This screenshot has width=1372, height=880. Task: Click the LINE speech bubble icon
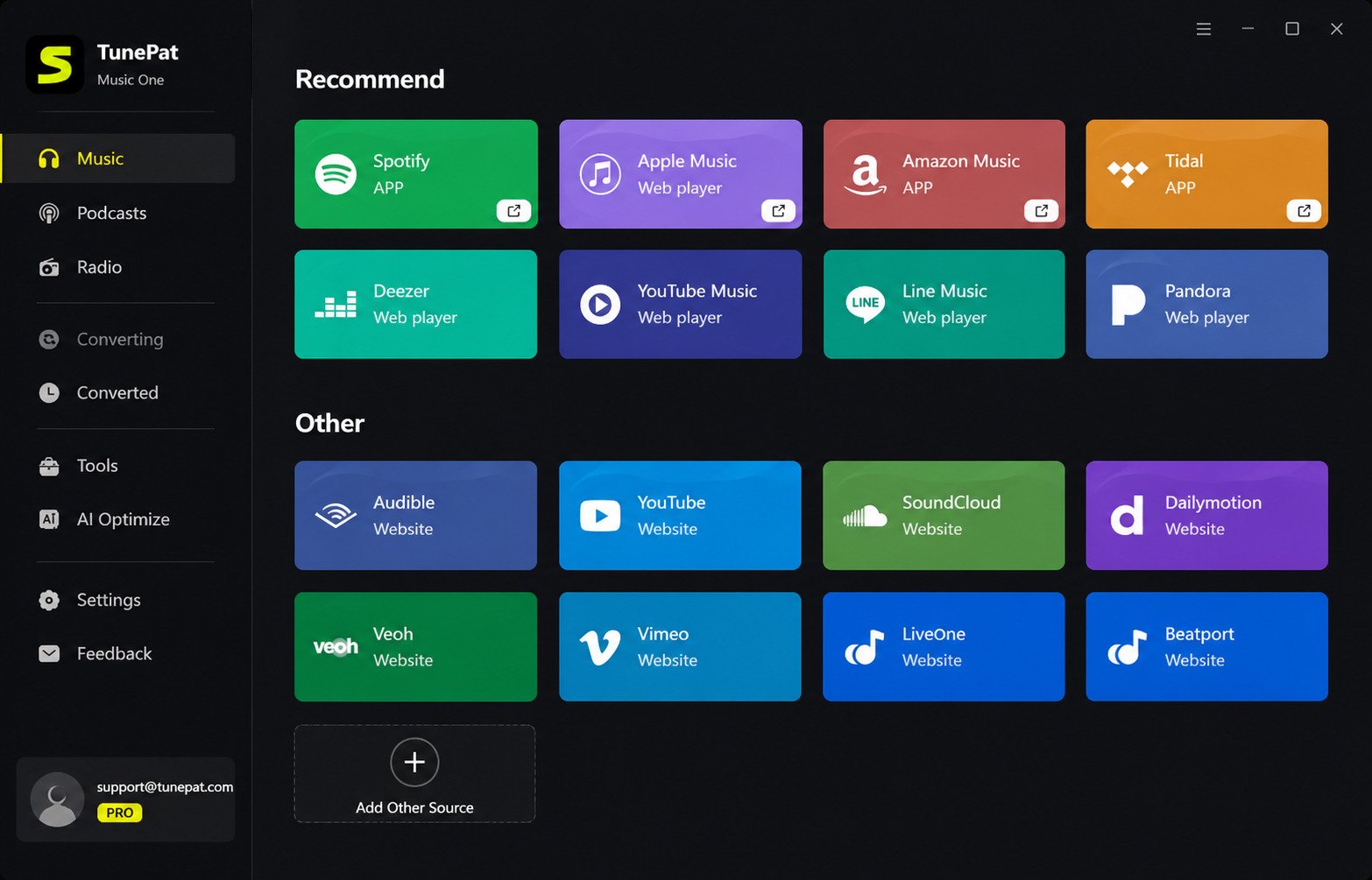(x=865, y=305)
